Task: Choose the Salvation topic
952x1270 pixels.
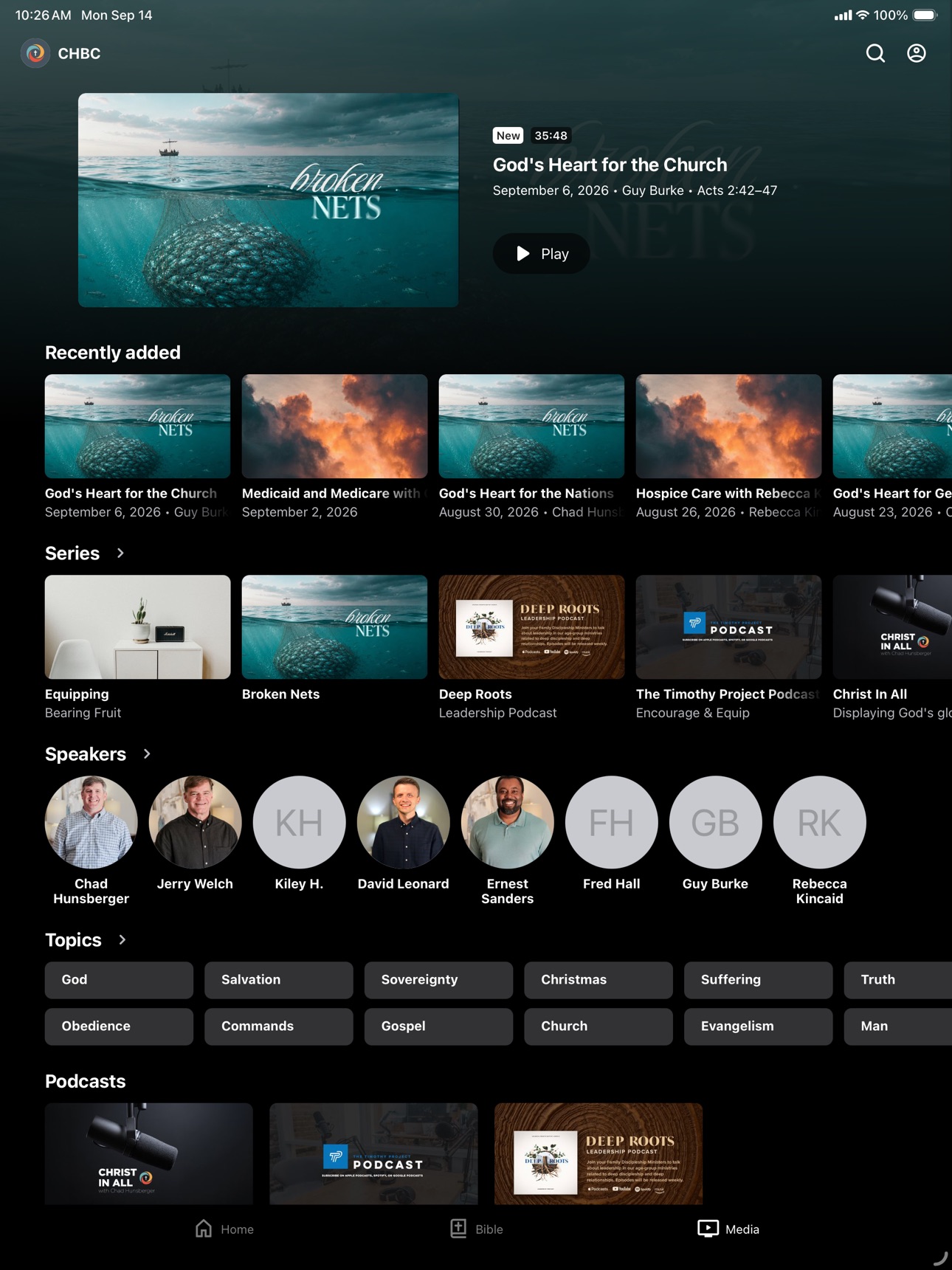Action: click(279, 980)
